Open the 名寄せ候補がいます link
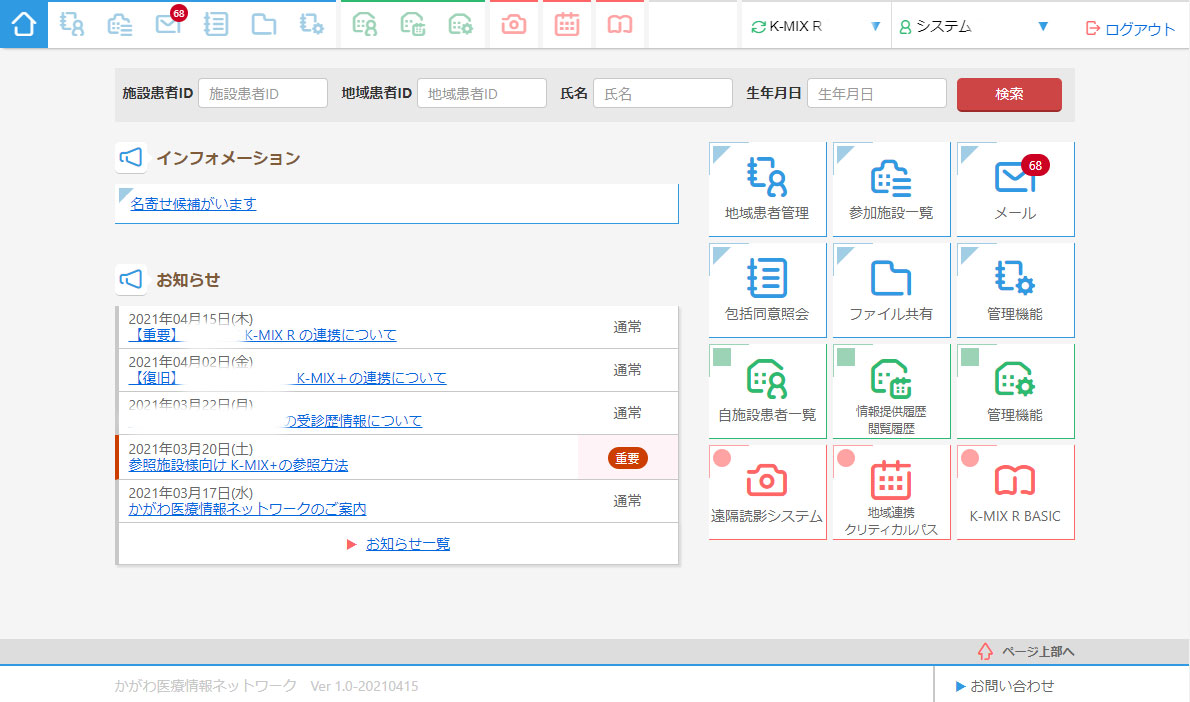The width and height of the screenshot is (1190, 702). coord(193,204)
